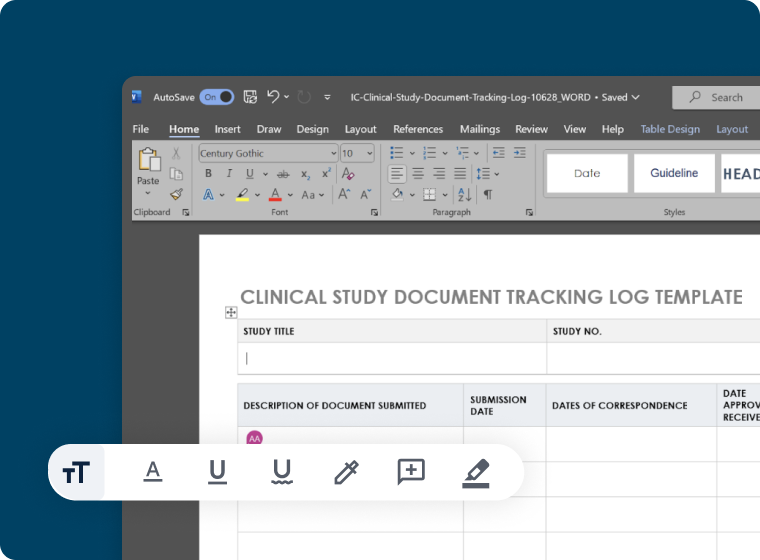Apply the Guideline style
The height and width of the screenshot is (560, 760).
coord(674,173)
